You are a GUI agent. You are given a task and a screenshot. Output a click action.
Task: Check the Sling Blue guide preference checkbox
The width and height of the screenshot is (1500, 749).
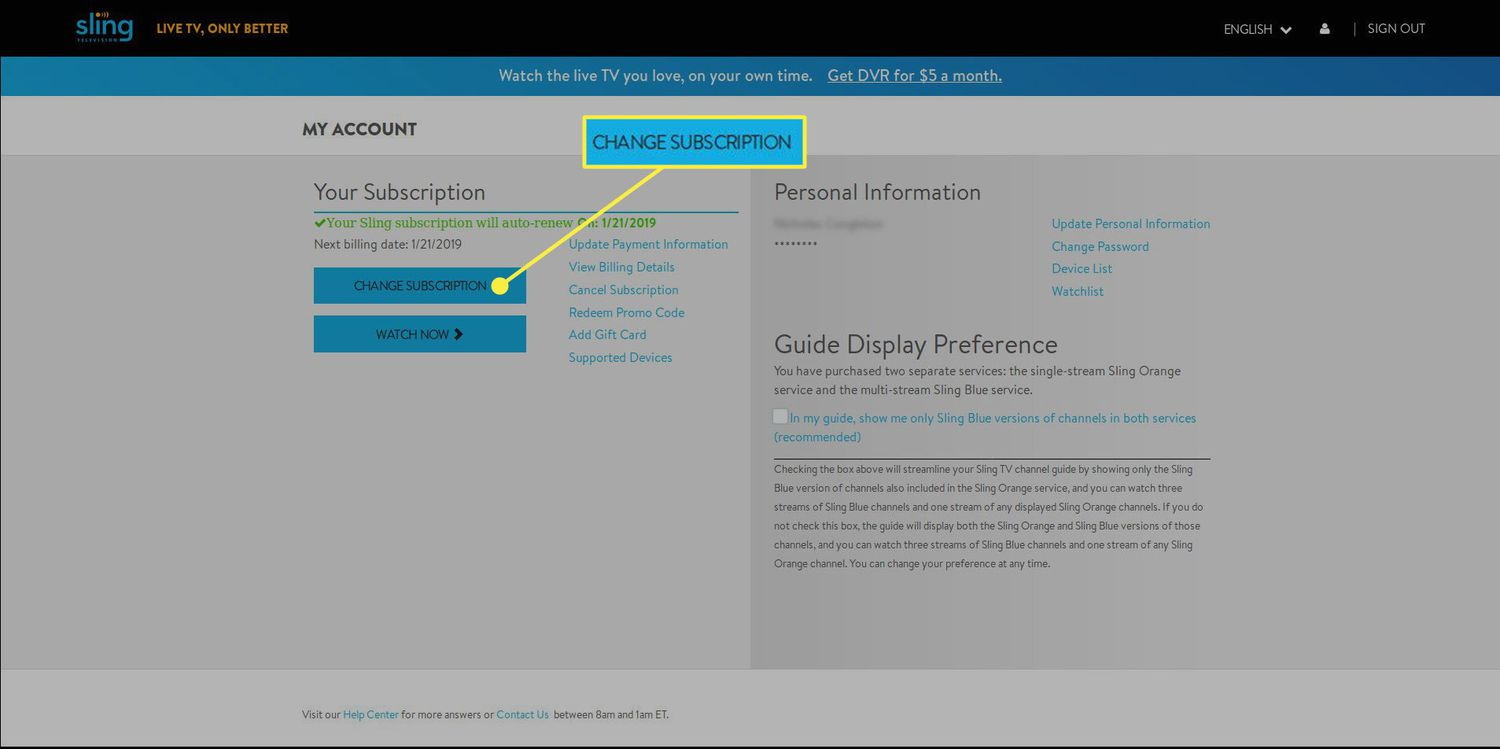(x=780, y=416)
